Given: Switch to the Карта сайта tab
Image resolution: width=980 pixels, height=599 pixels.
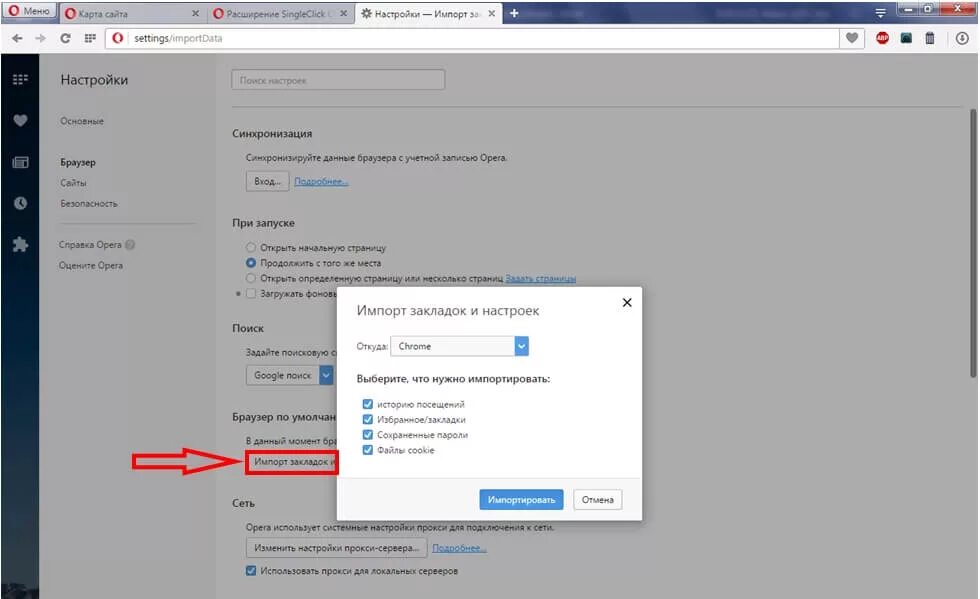Looking at the screenshot, I should (131, 13).
